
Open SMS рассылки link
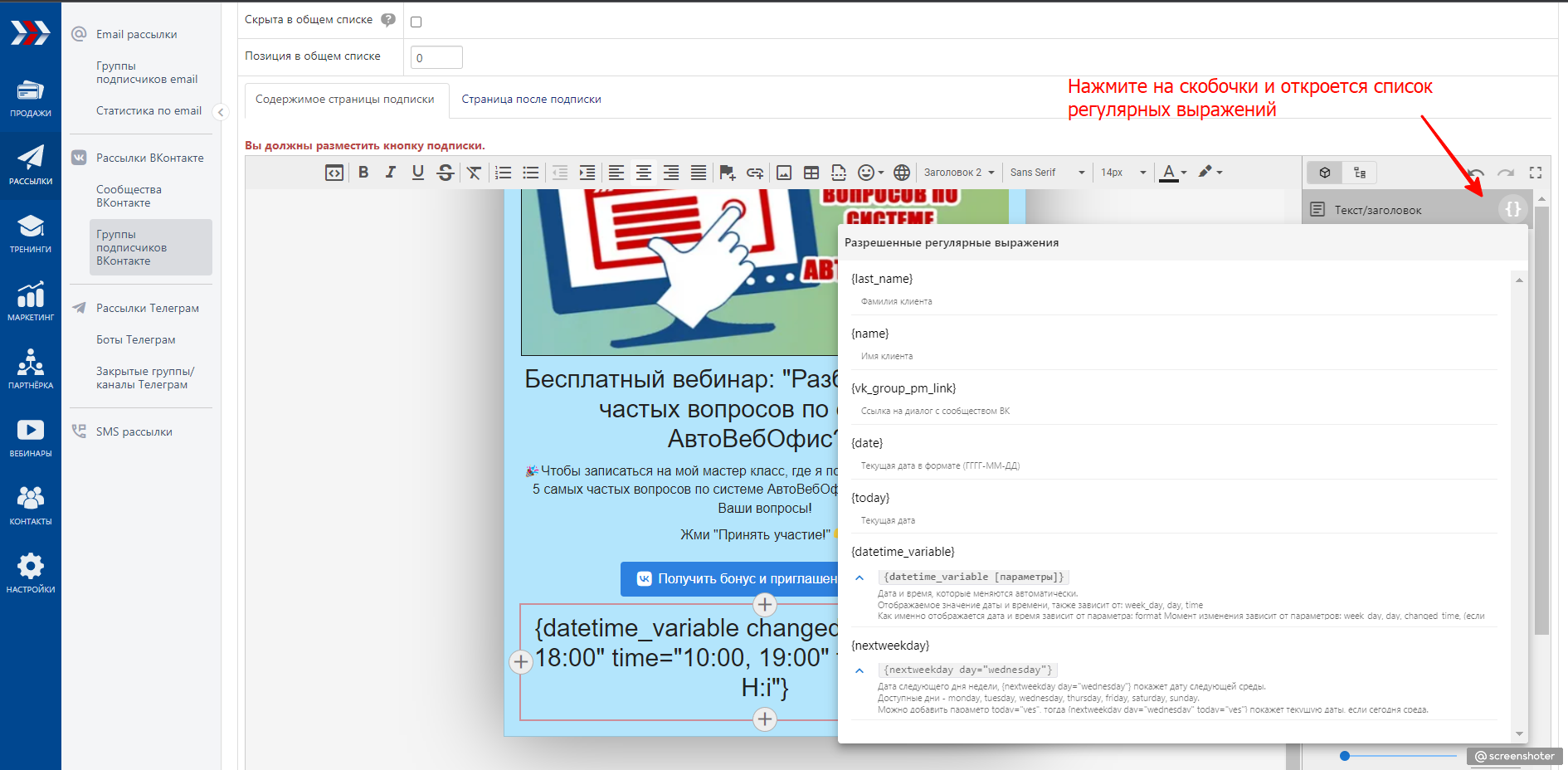(x=134, y=432)
